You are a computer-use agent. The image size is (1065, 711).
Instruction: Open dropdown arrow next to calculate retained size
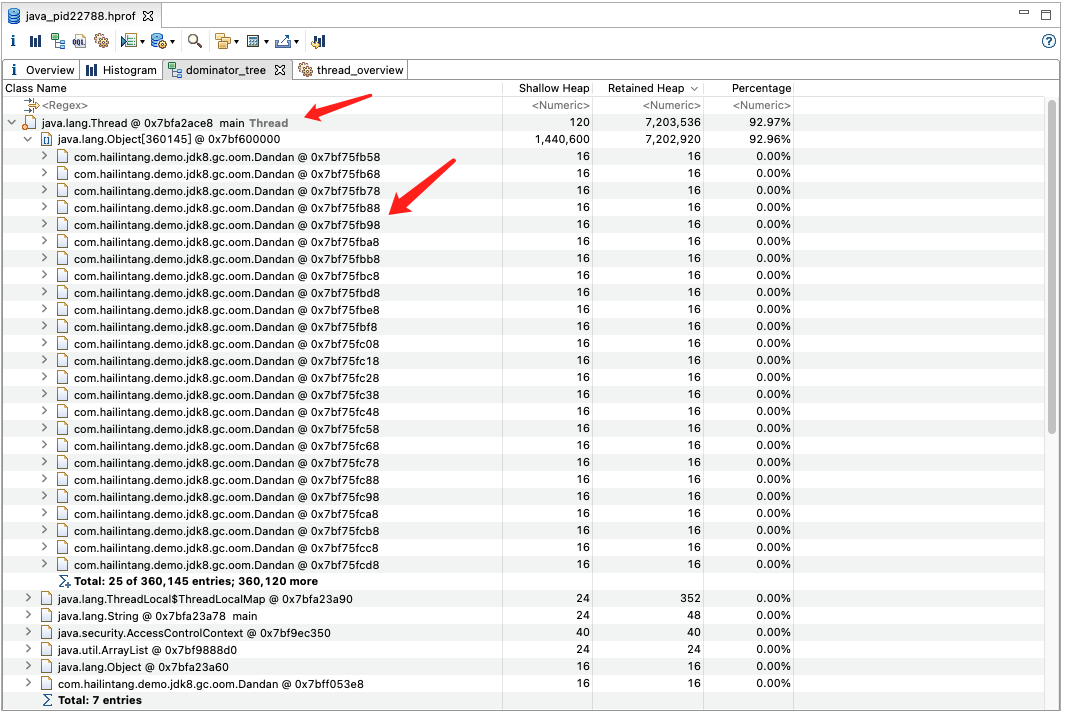(x=266, y=42)
